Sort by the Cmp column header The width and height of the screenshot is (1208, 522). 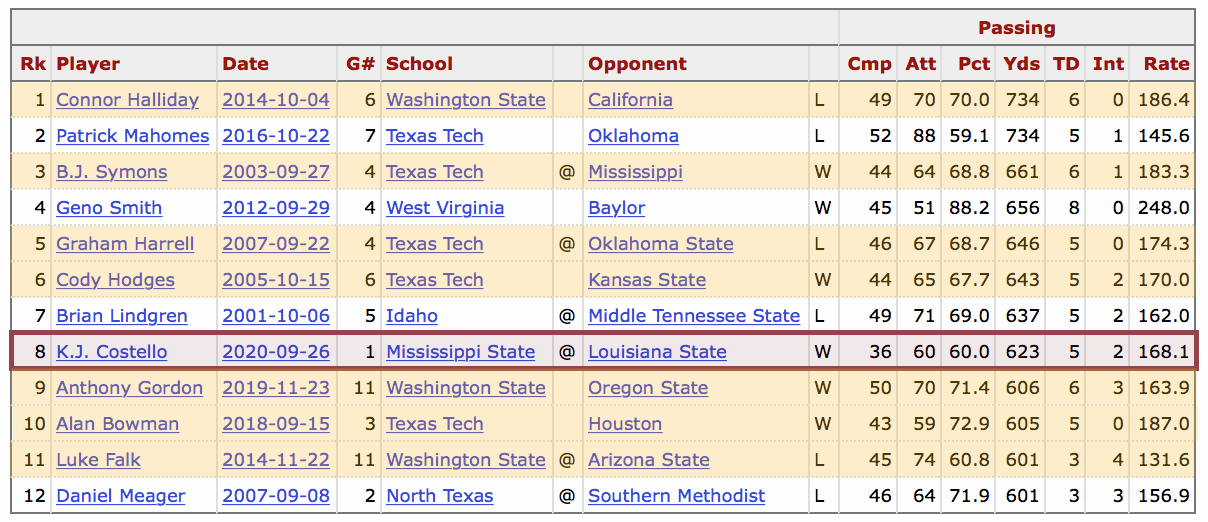click(869, 64)
